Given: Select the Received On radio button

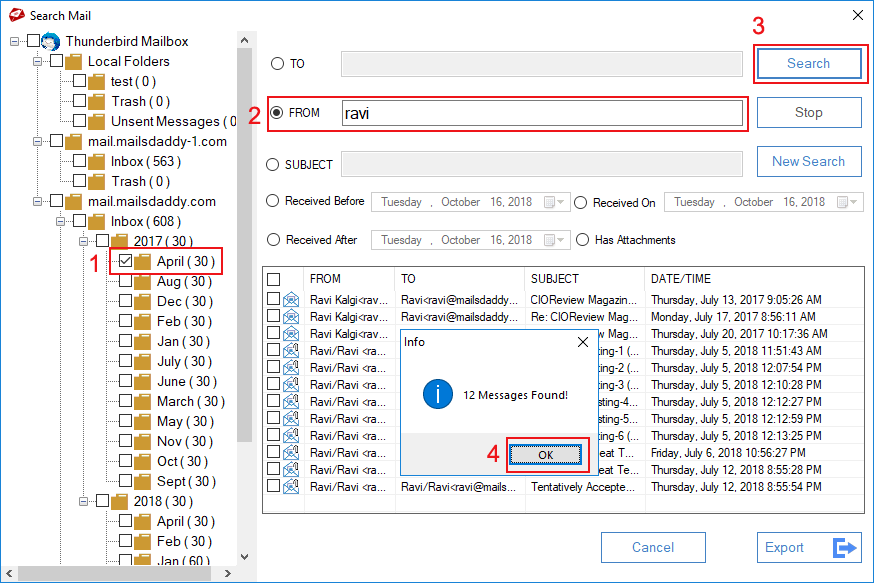Looking at the screenshot, I should pos(580,203).
